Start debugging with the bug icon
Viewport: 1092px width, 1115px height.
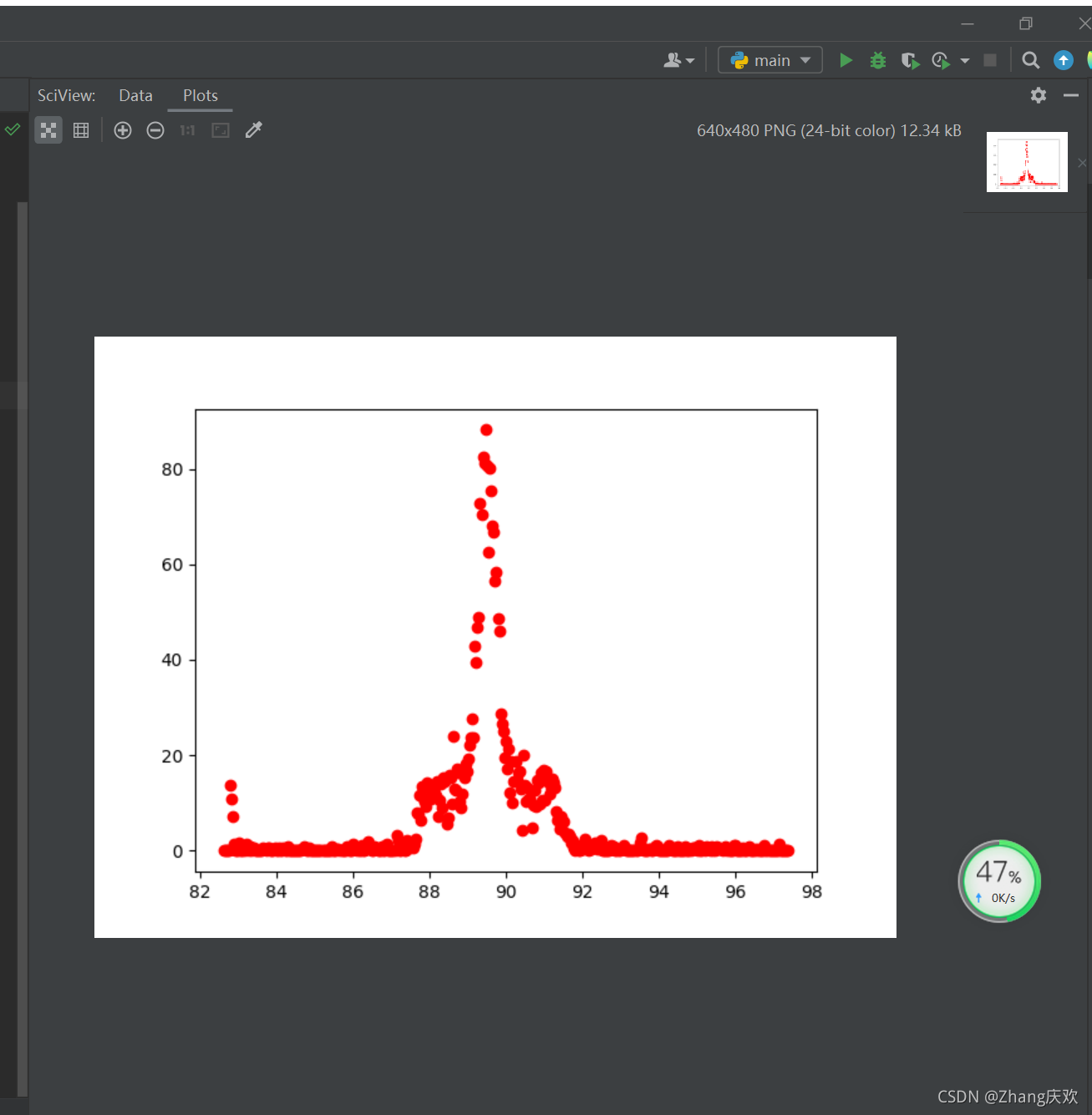tap(877, 59)
